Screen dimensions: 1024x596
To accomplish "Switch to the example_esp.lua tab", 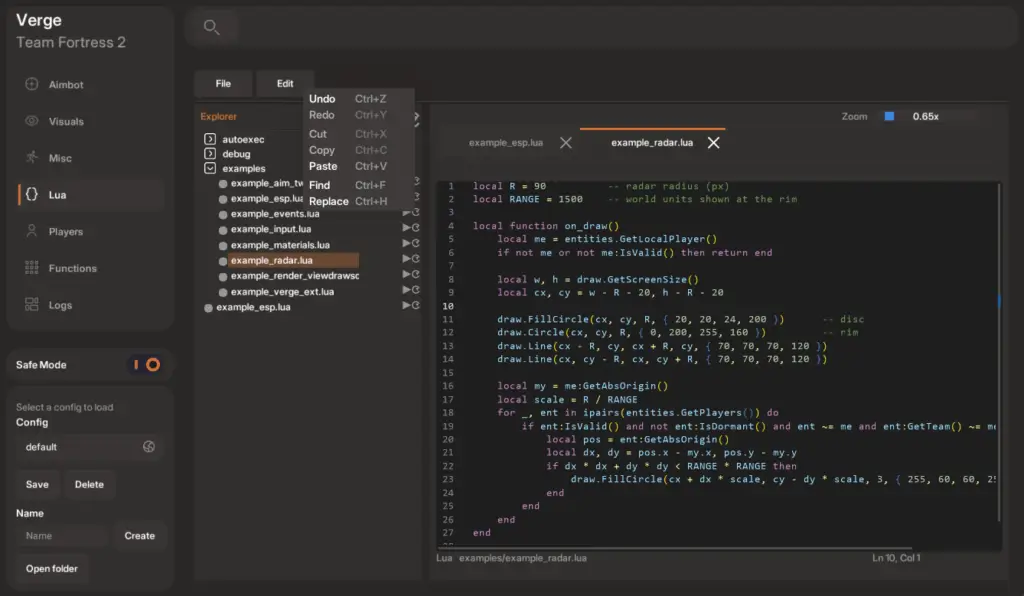I will point(505,142).
